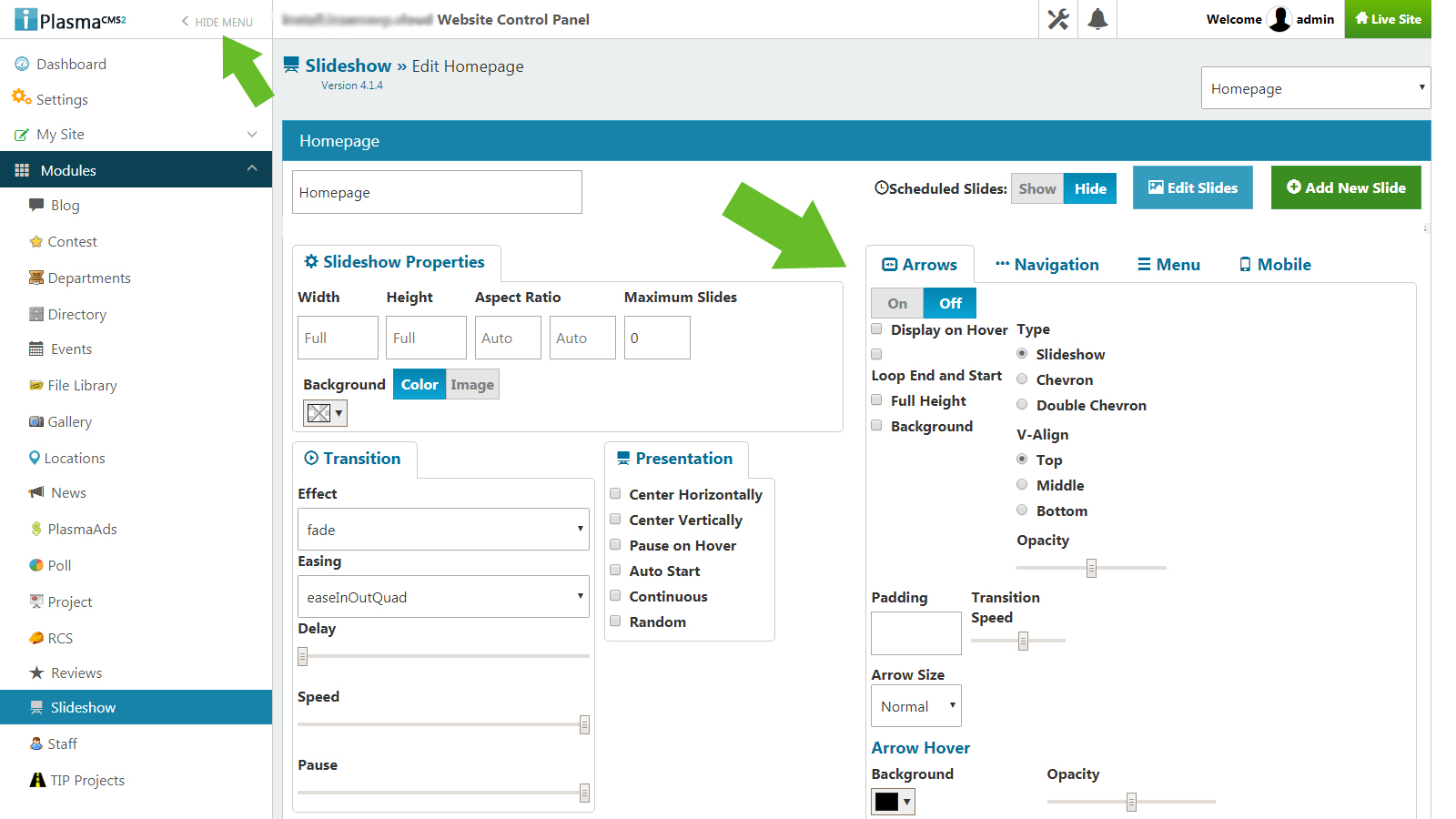Click the Homepage name input field

pyautogui.click(x=437, y=192)
